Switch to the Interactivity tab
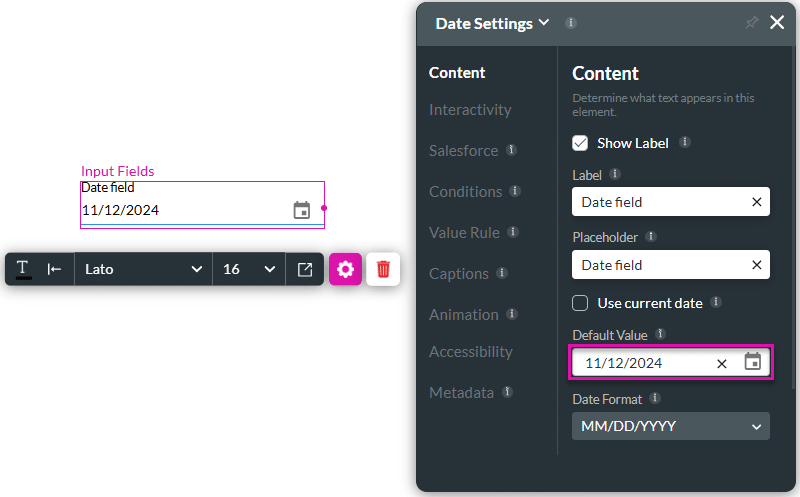The height and width of the screenshot is (497, 800). point(470,110)
